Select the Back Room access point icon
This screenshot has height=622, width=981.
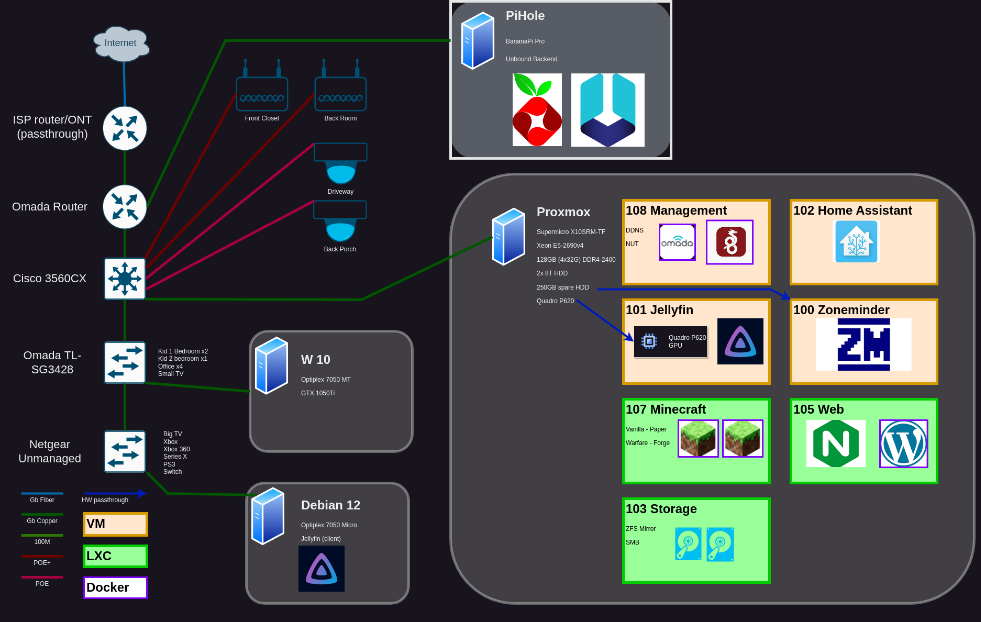(340, 86)
